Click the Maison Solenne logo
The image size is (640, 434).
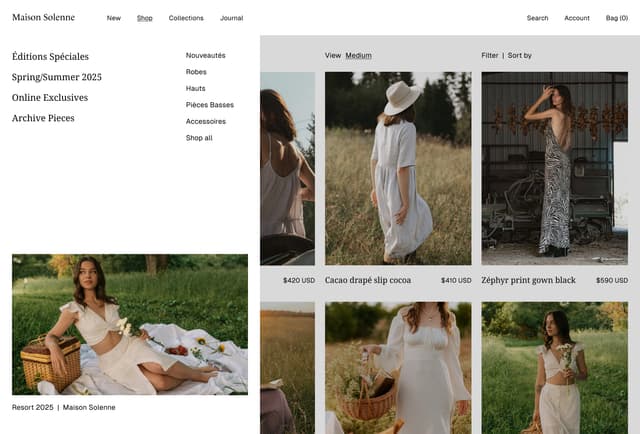point(43,17)
